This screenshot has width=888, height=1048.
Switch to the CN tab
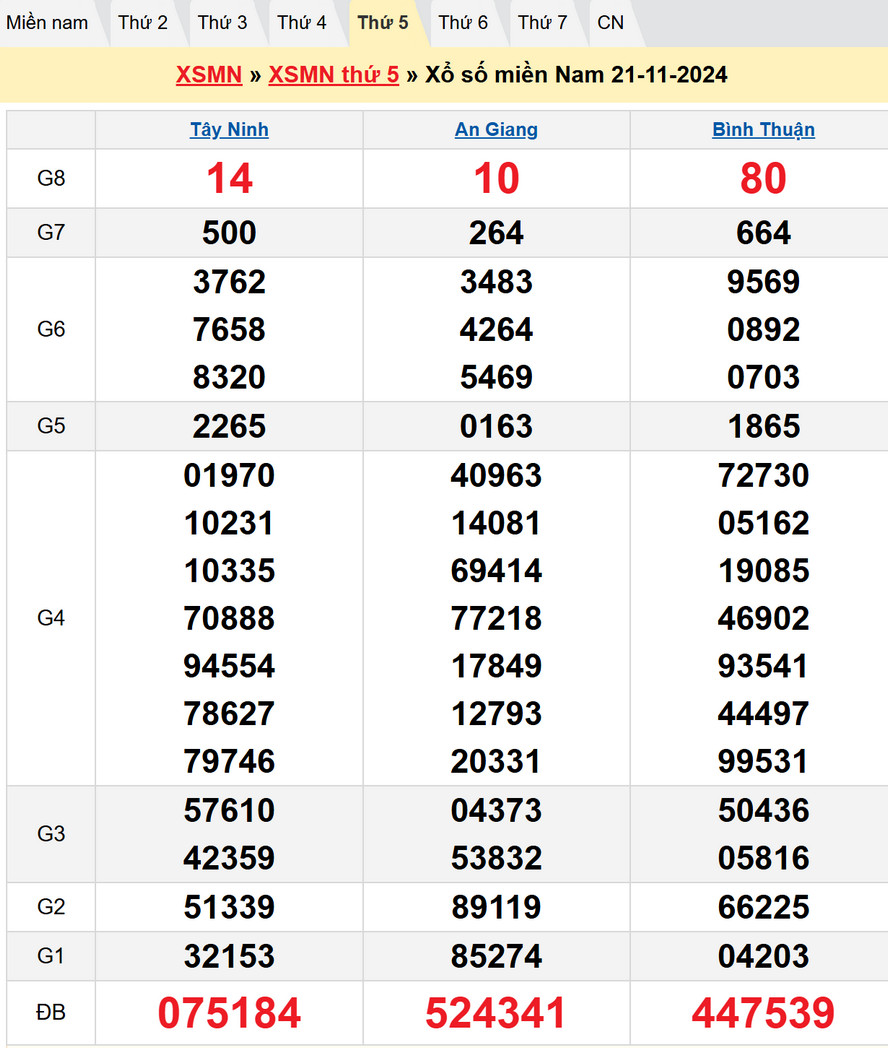pos(610,22)
